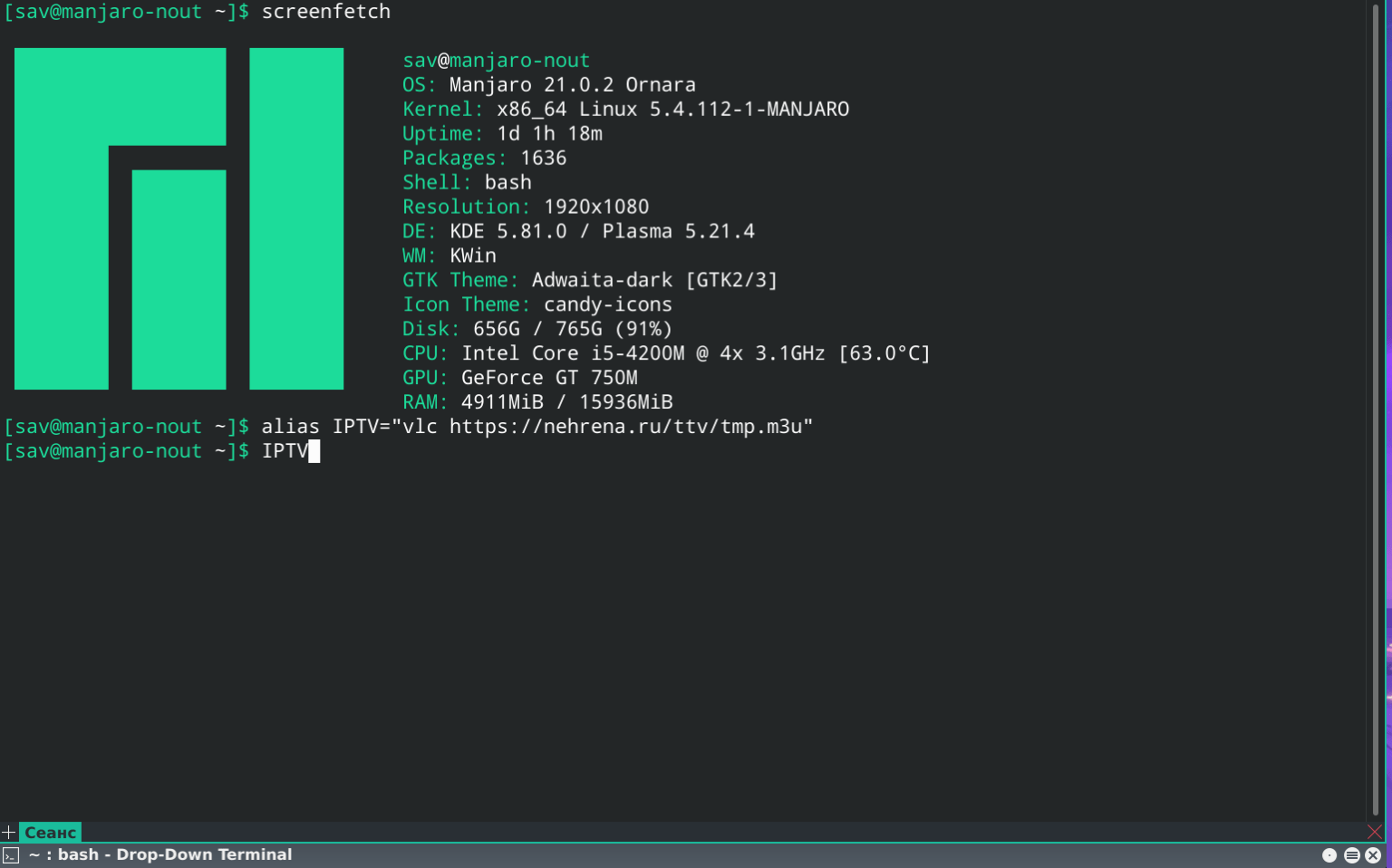Click the Uptime '1d 1h 18m' line
Viewport: 1392px width, 868px height.
[503, 134]
